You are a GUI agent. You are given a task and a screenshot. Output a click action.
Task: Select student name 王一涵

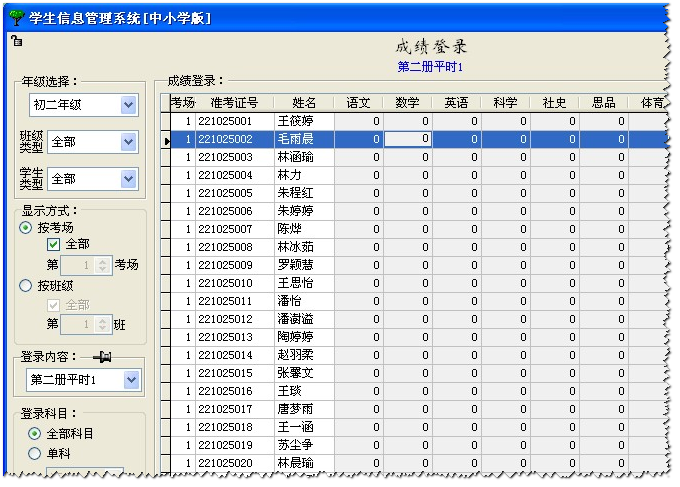coord(295,427)
